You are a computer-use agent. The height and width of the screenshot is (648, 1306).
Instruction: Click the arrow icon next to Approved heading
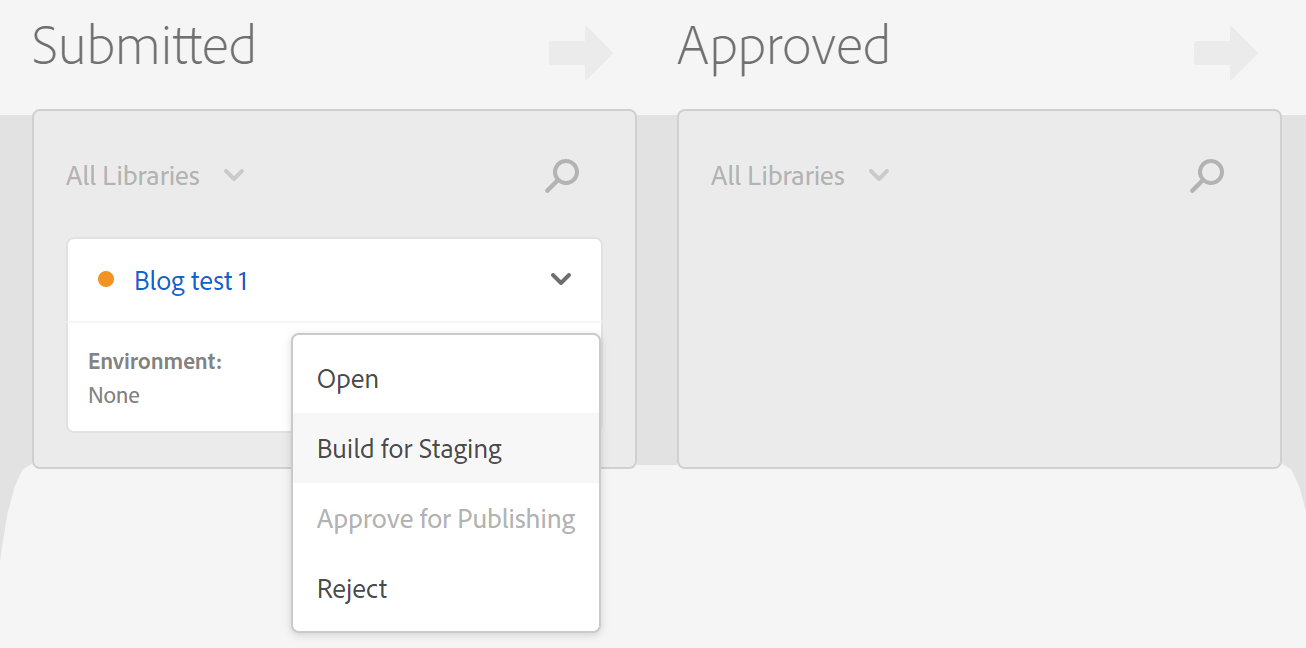pos(1225,53)
